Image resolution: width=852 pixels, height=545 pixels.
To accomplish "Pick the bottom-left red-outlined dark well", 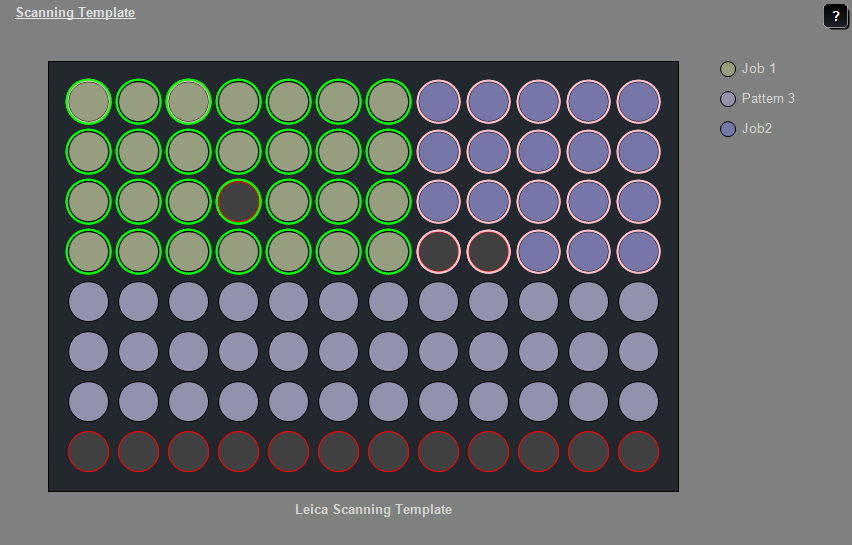I will click(89, 451).
